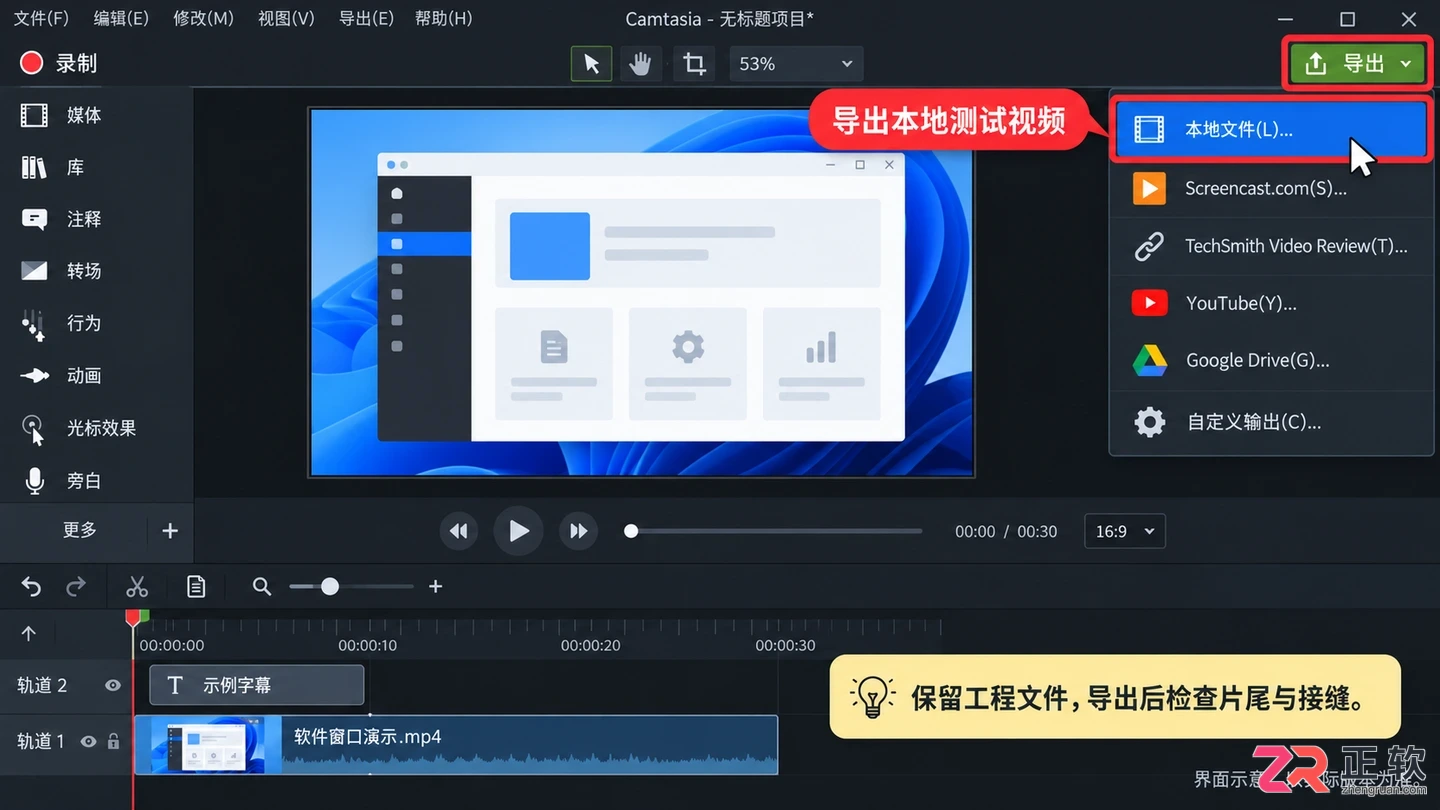Select the 示例字幕 caption clip
Image resolution: width=1440 pixels, height=810 pixels.
pos(257,685)
